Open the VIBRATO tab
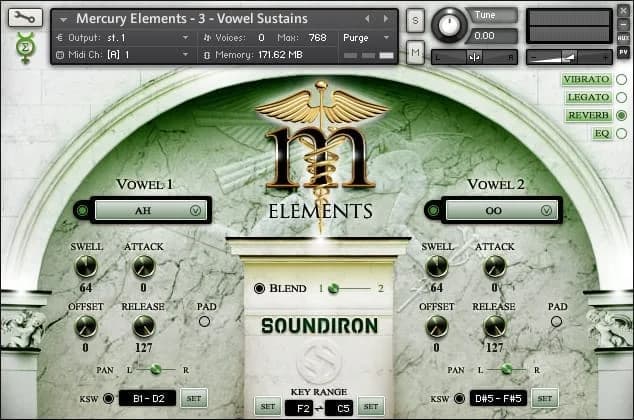 tap(586, 79)
